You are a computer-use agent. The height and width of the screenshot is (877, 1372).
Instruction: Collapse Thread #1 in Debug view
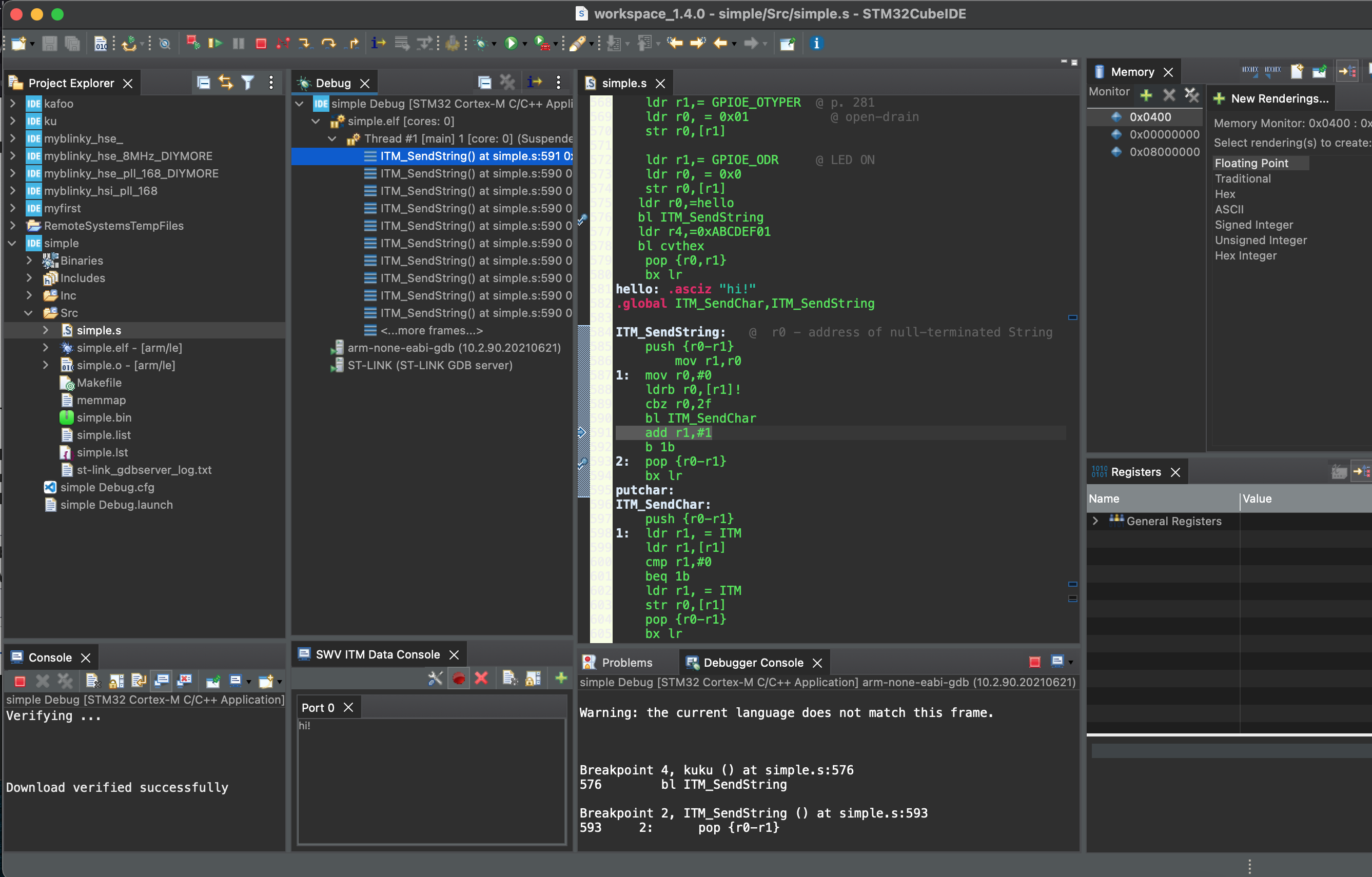point(333,138)
